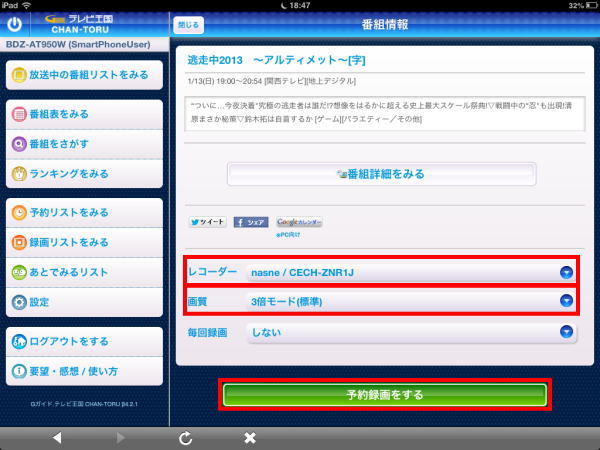Screen dimensions: 600x450
Task: Click the yellow icon beside 放送中の番組リストをみる
Action: tap(19, 75)
